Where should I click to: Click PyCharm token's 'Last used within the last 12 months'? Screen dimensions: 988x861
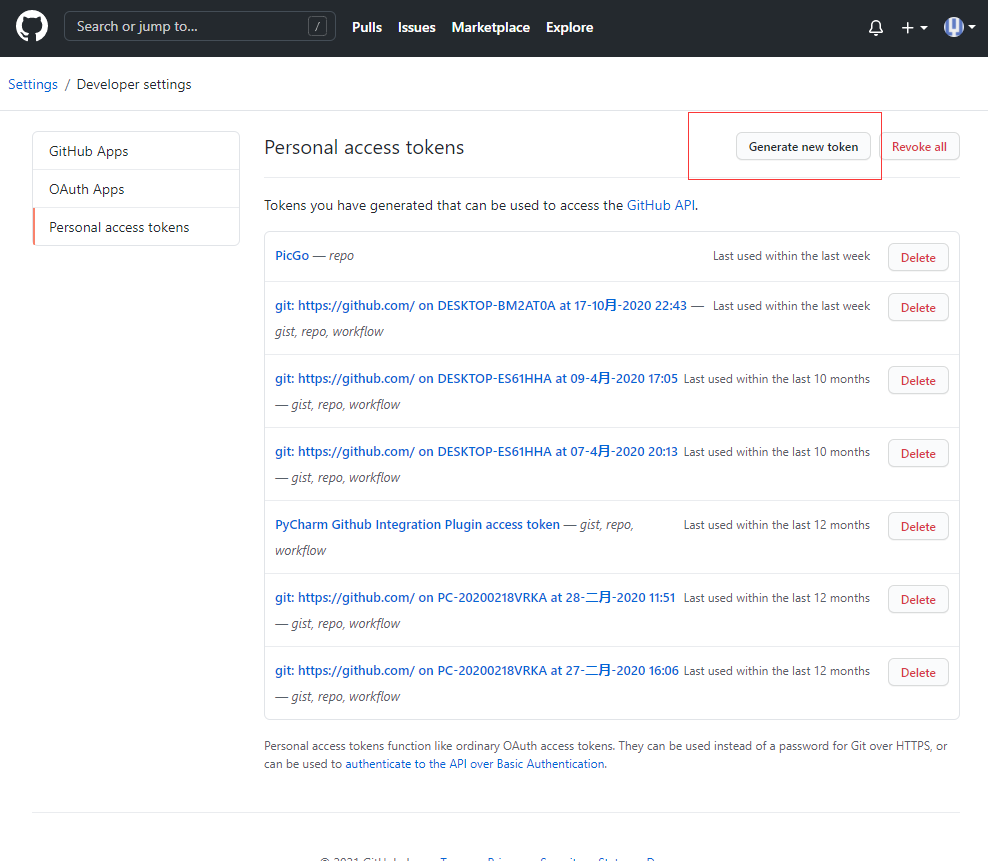pos(776,525)
